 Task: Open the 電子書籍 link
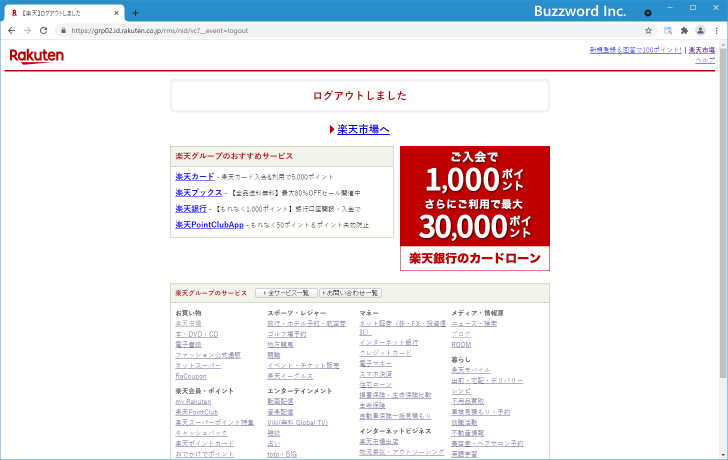tap(188, 344)
